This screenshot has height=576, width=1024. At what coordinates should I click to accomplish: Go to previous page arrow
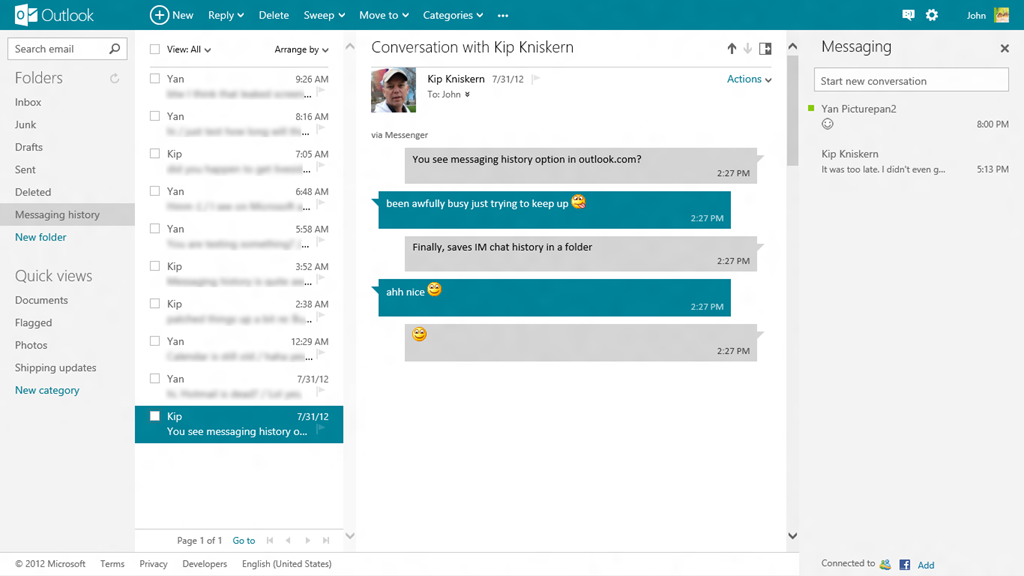288,540
